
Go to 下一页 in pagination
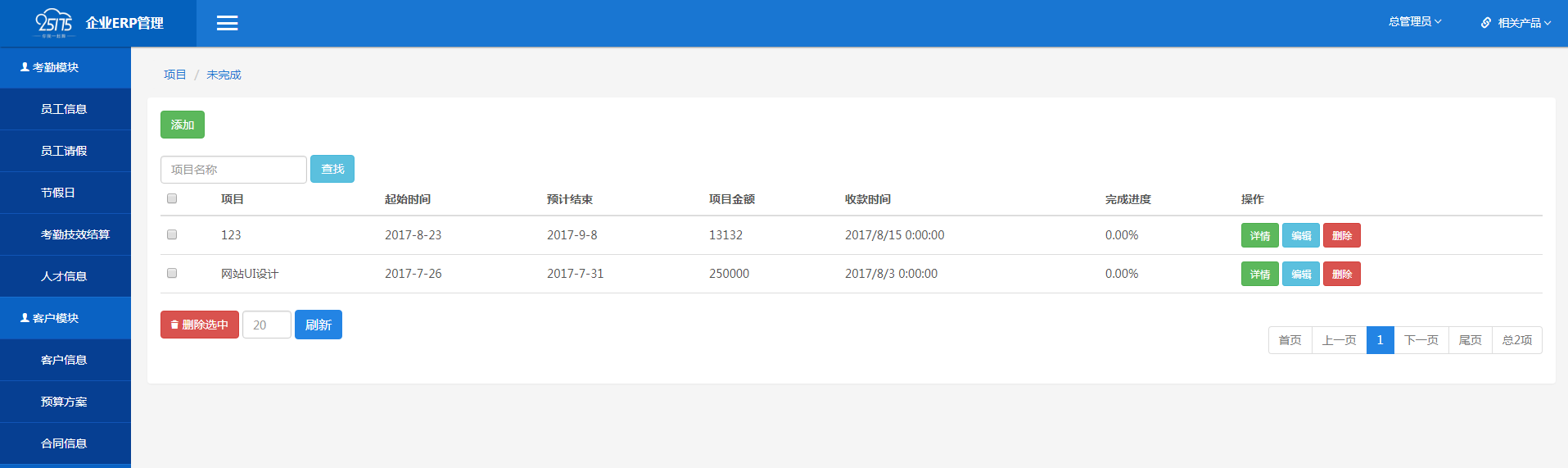tap(1421, 340)
